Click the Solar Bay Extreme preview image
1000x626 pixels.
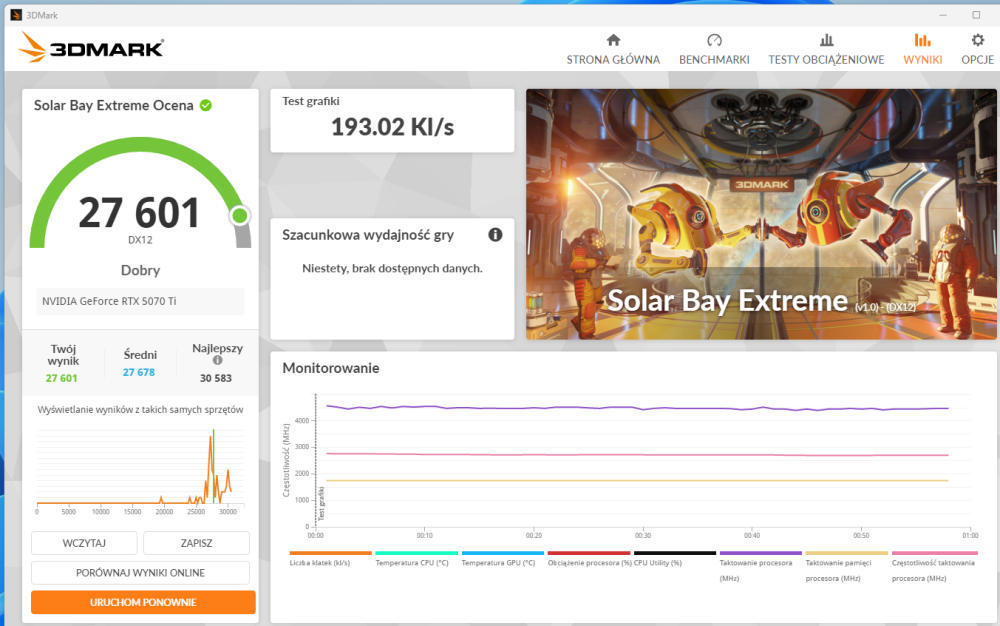coord(761,214)
